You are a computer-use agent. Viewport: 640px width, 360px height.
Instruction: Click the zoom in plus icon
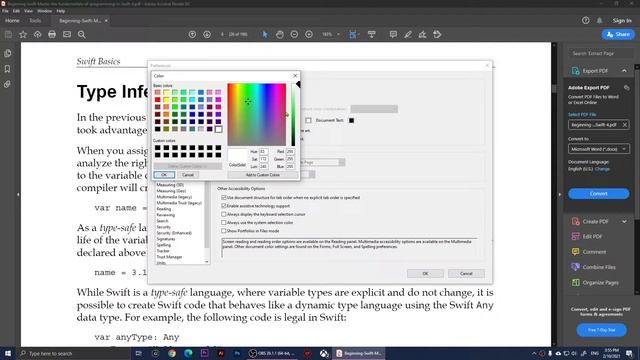point(309,35)
